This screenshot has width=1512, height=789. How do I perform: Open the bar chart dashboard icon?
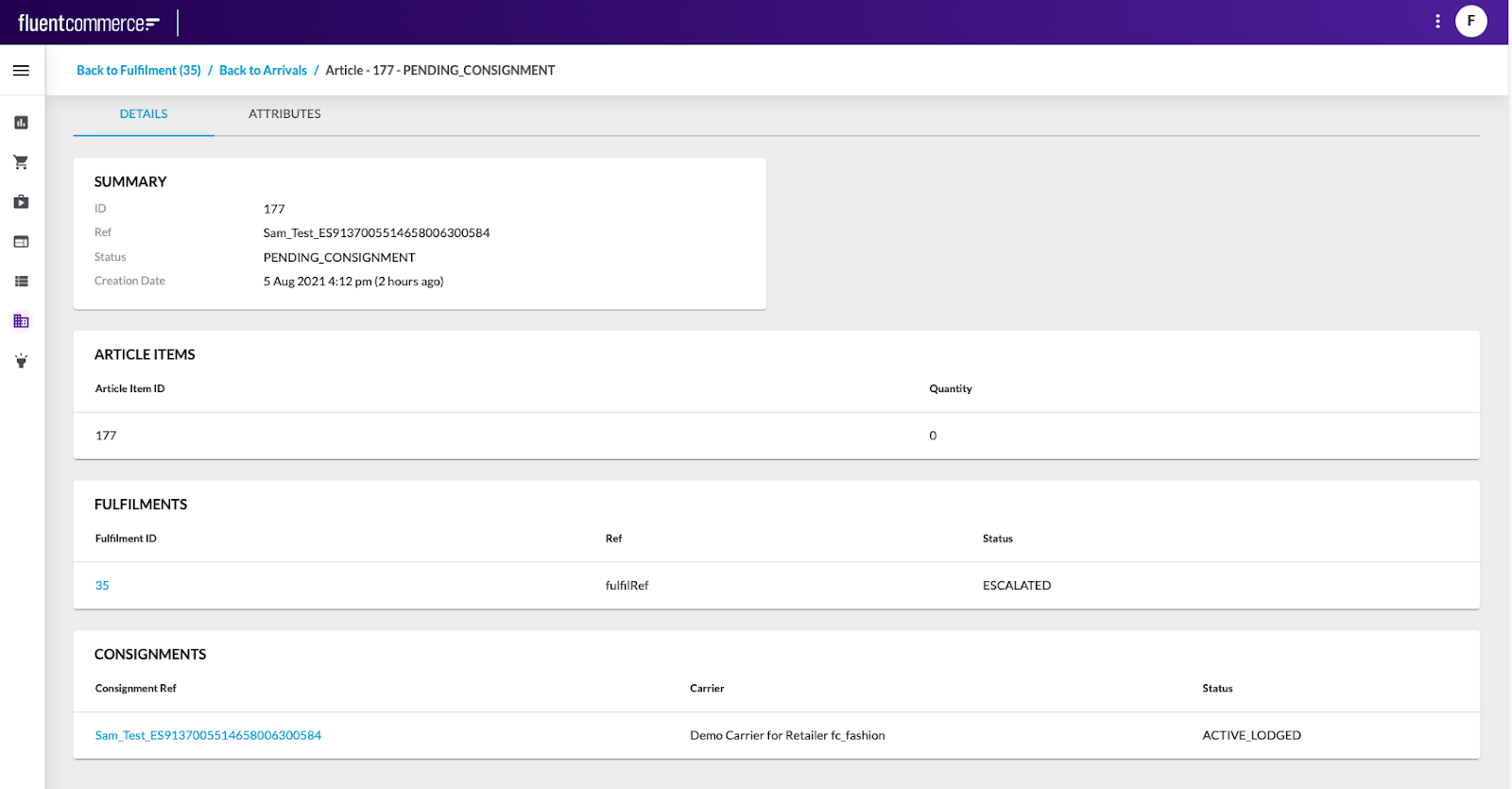click(x=21, y=123)
